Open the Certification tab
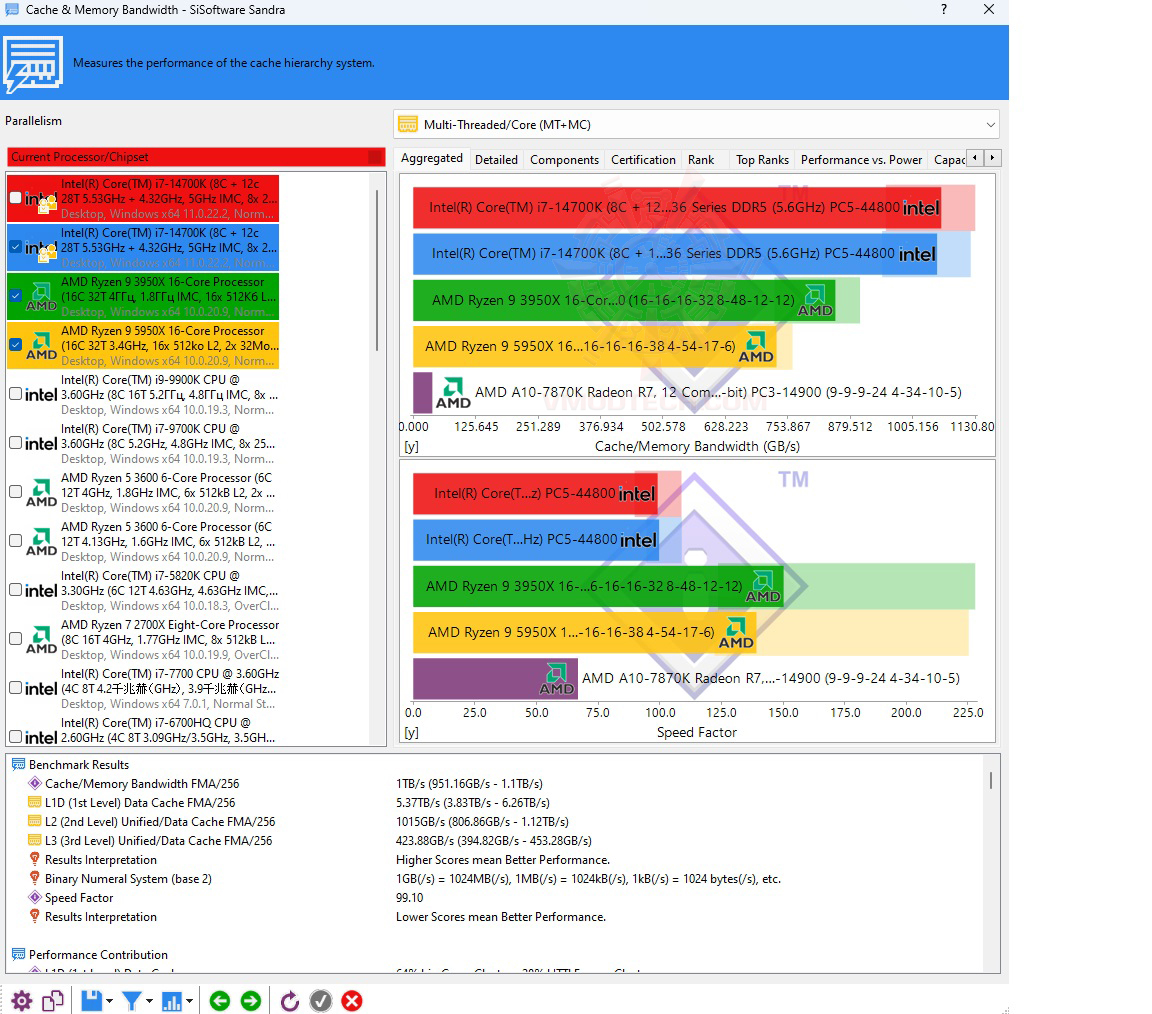The height and width of the screenshot is (1014, 1152). [x=643, y=159]
